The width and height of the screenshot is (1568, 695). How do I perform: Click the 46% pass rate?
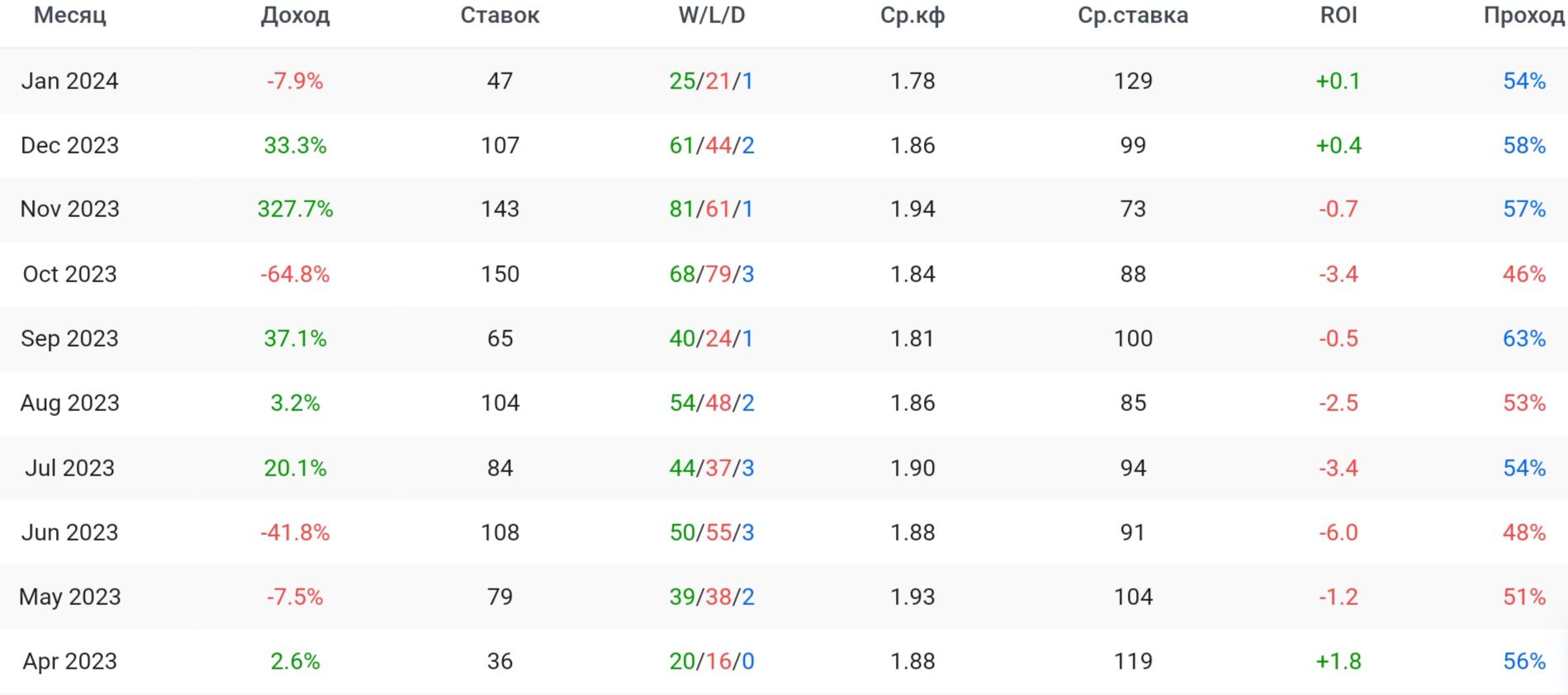click(1524, 274)
